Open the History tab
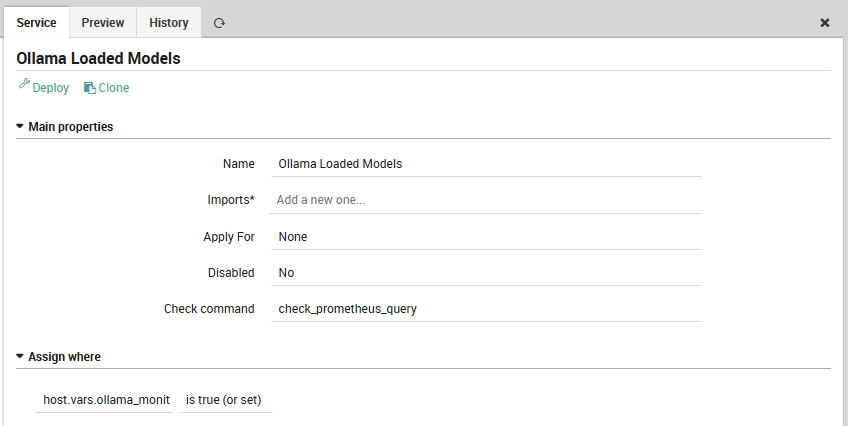This screenshot has height=426, width=848. pos(169,23)
